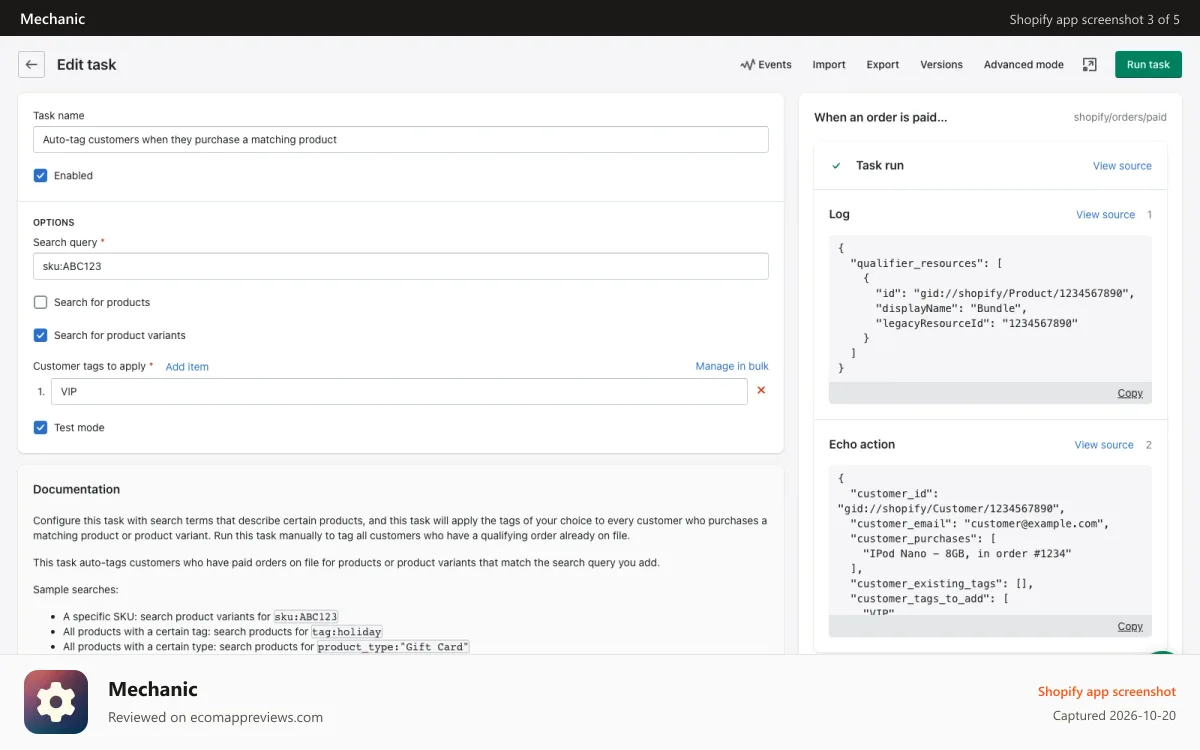Click into the Search query field
This screenshot has width=1200, height=750.
[x=401, y=266]
